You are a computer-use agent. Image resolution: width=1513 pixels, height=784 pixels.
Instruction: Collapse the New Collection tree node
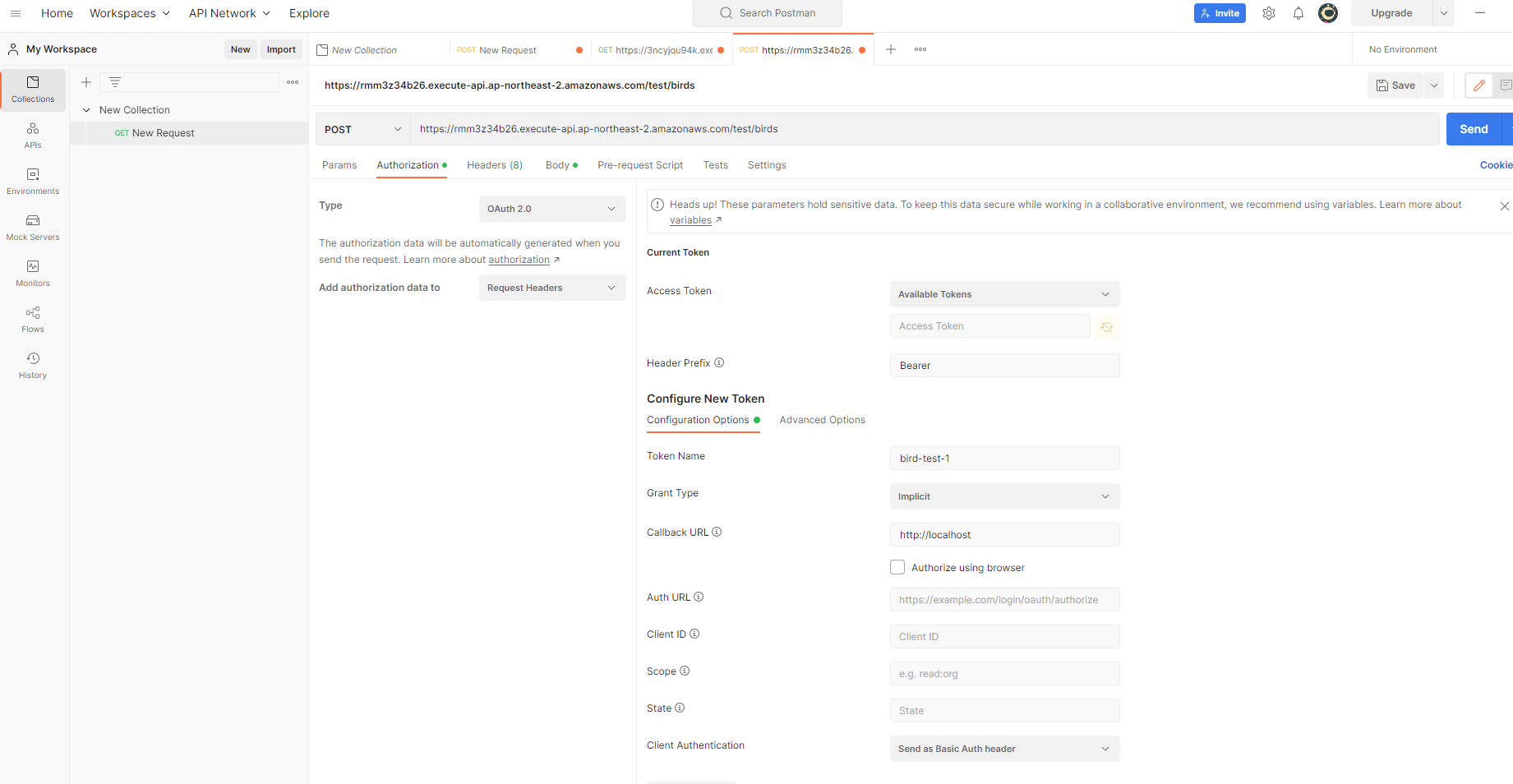click(x=86, y=110)
